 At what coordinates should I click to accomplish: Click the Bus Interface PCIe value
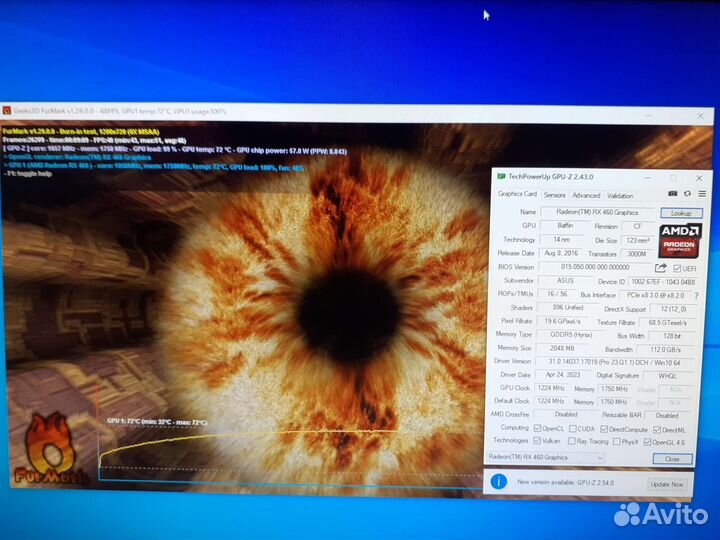pos(655,295)
